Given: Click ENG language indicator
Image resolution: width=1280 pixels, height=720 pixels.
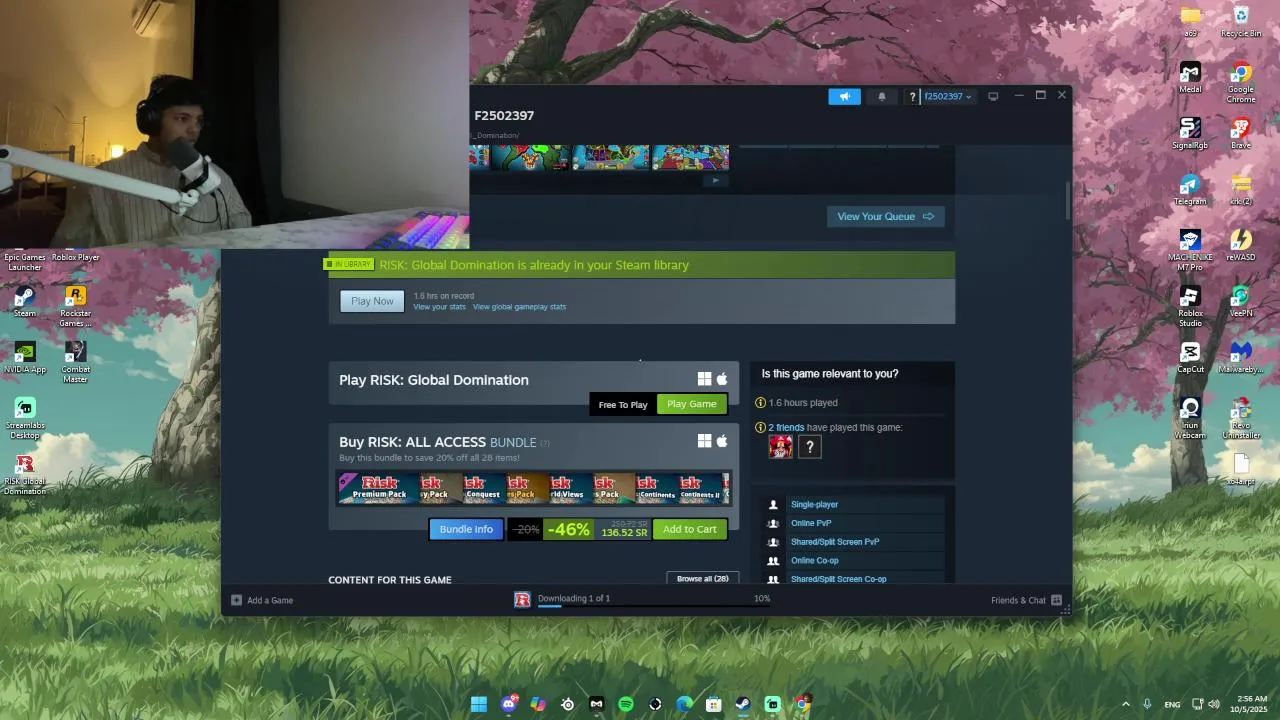Looking at the screenshot, I should point(1172,704).
